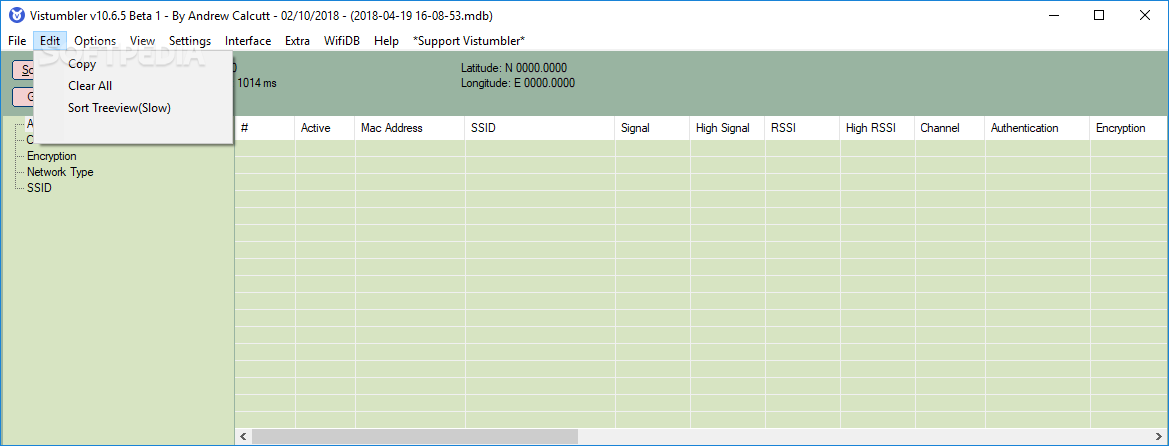Sort by the RSSI column header
Screen dimensions: 1169x446
(x=802, y=128)
